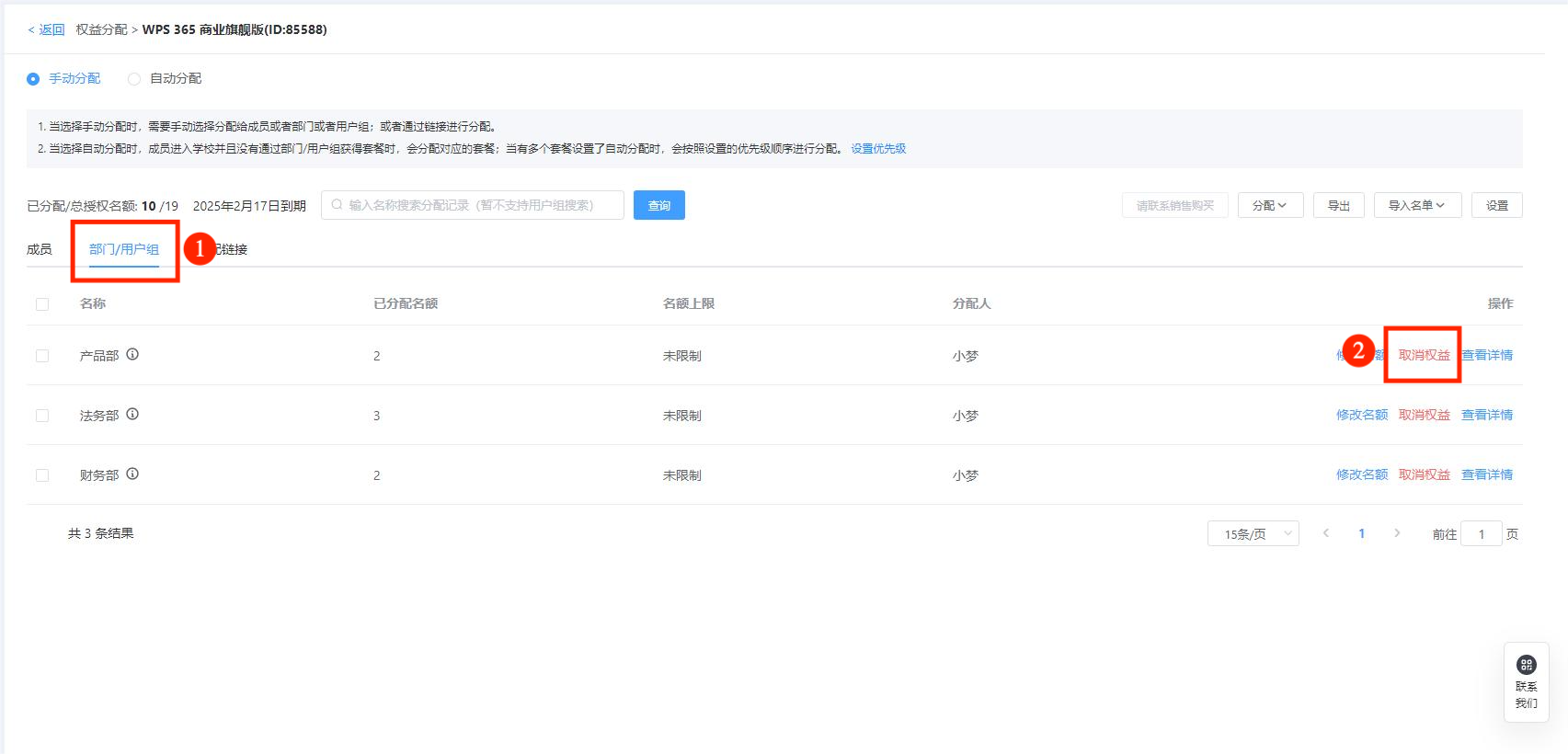Open the 15条/页 page size selector
Image resolution: width=1568 pixels, height=754 pixels.
tap(1253, 533)
